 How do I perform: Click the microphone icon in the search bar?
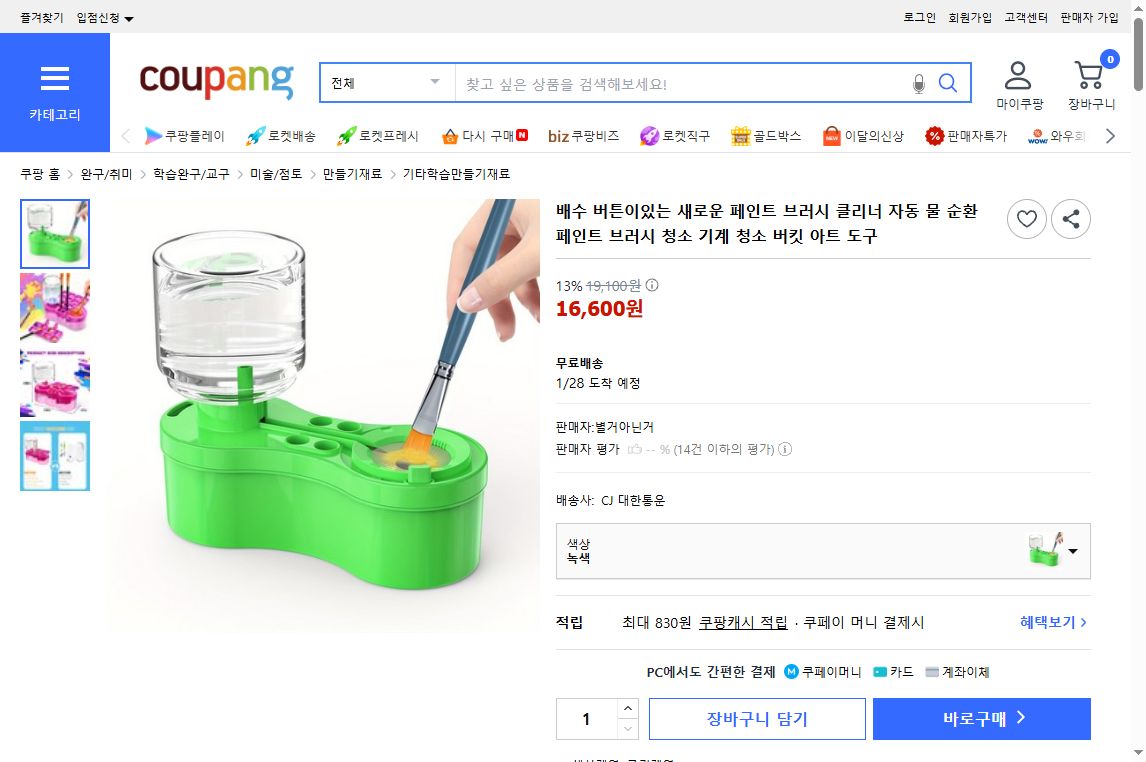coord(917,81)
